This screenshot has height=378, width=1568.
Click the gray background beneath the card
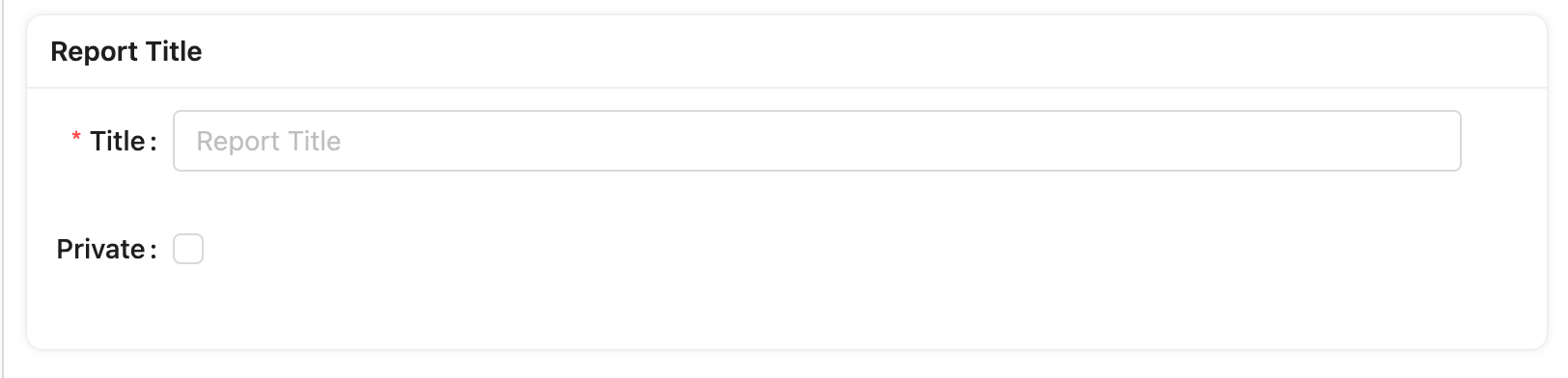coord(787,364)
